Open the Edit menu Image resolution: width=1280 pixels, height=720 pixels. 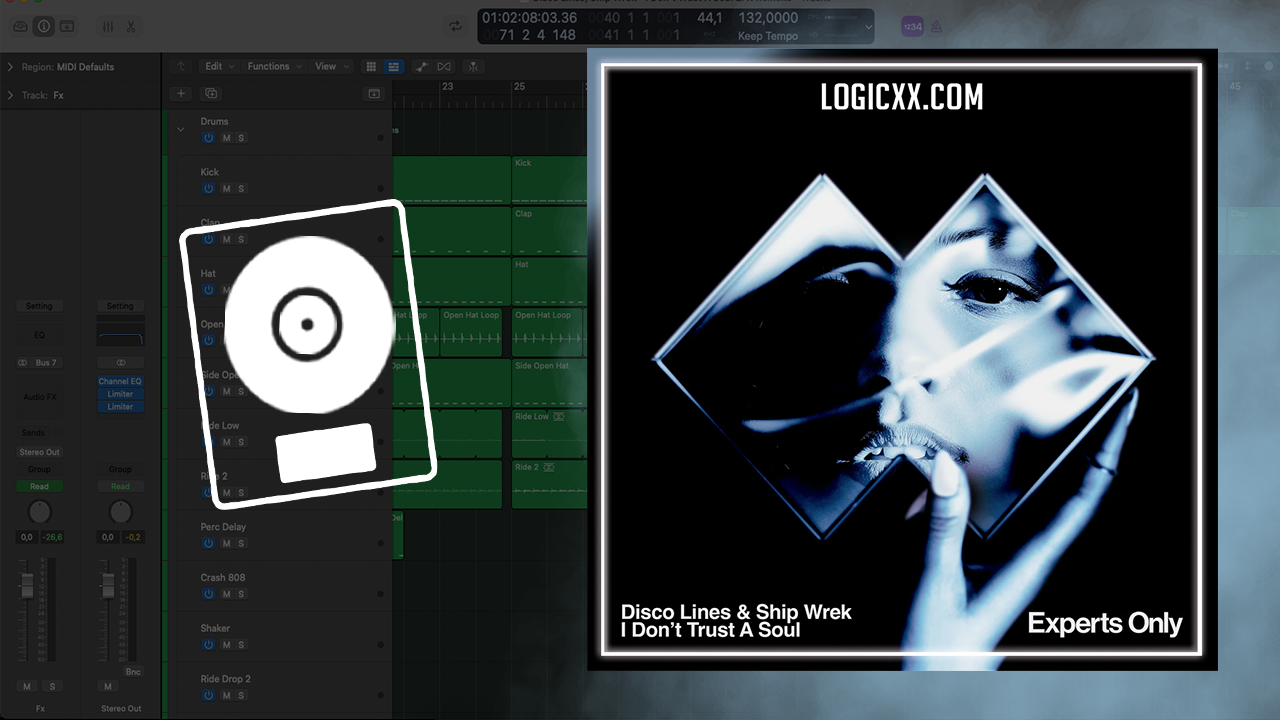click(219, 66)
